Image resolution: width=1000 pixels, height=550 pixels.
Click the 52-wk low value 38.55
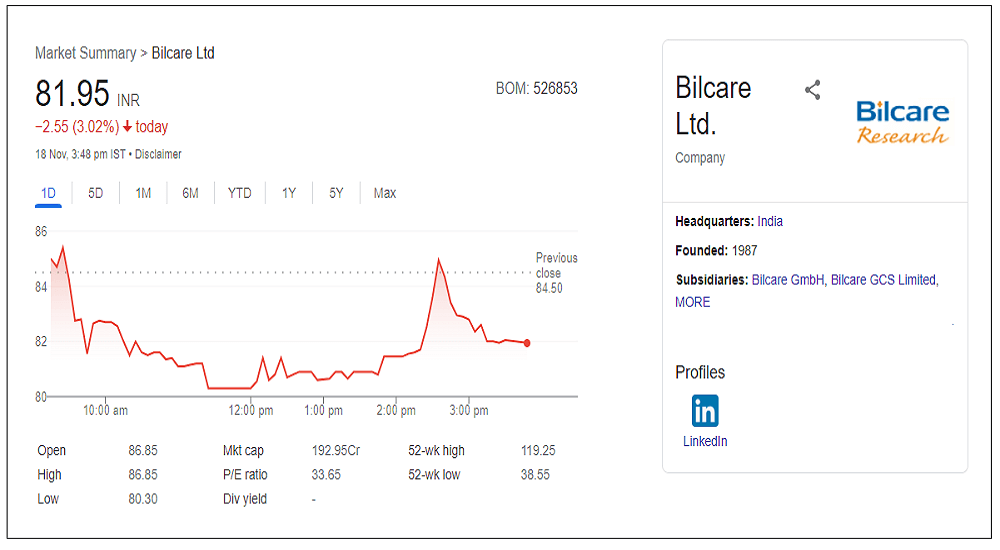(535, 475)
